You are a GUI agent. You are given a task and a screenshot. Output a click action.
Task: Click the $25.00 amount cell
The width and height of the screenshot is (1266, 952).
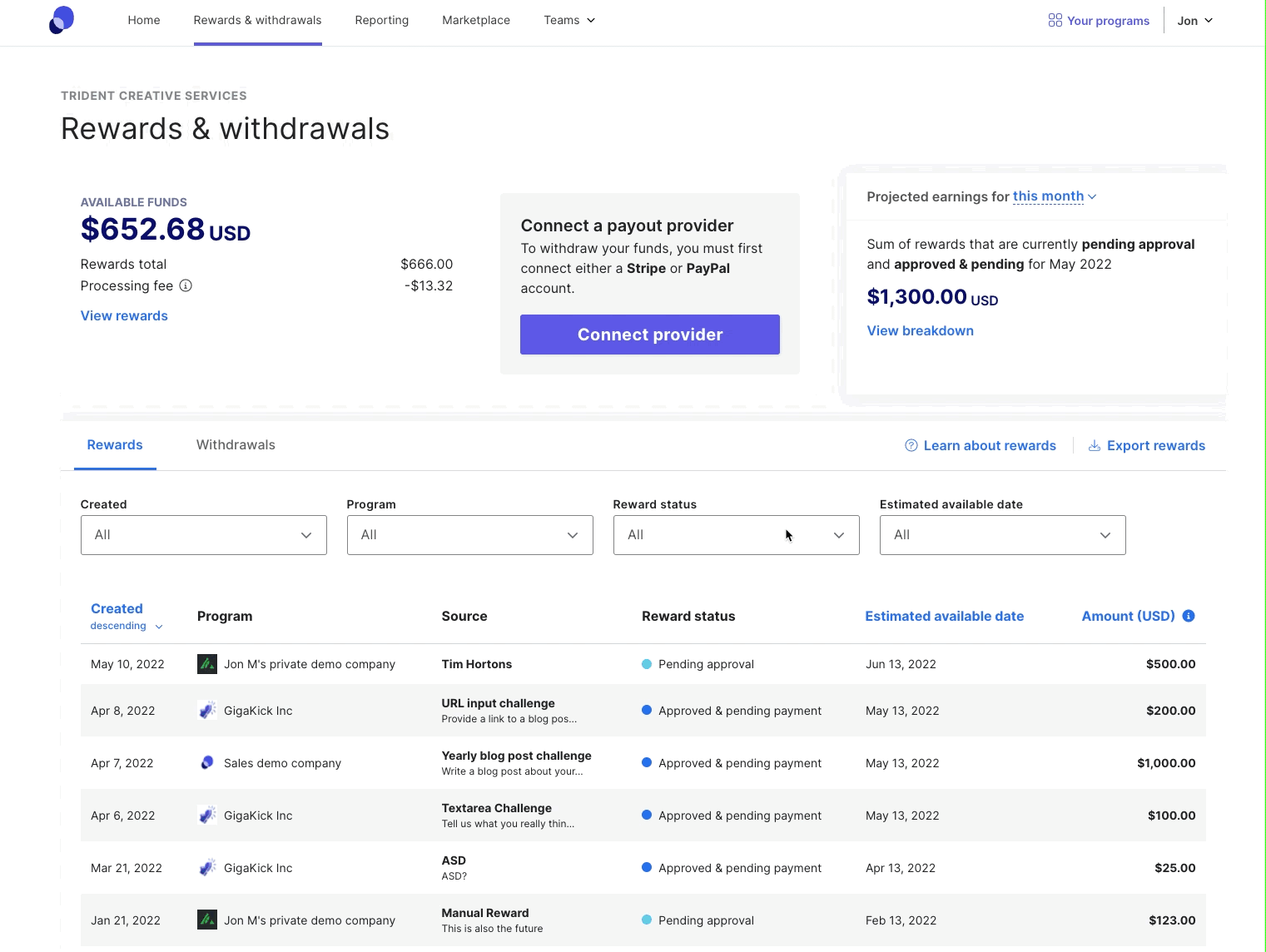[1175, 868]
